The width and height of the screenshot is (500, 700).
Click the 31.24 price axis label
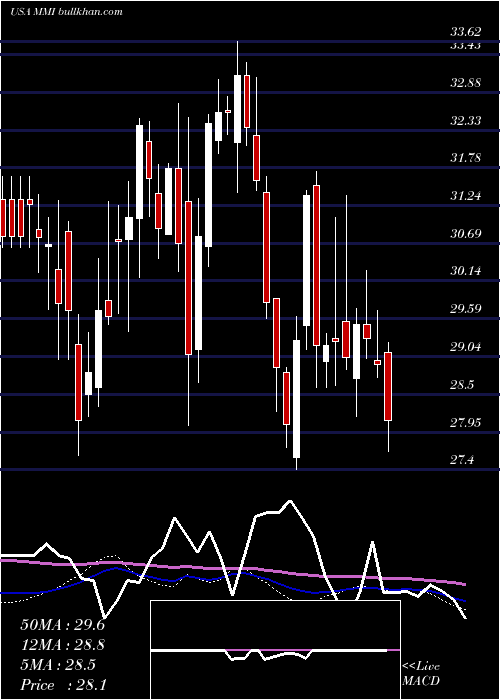click(x=466, y=196)
